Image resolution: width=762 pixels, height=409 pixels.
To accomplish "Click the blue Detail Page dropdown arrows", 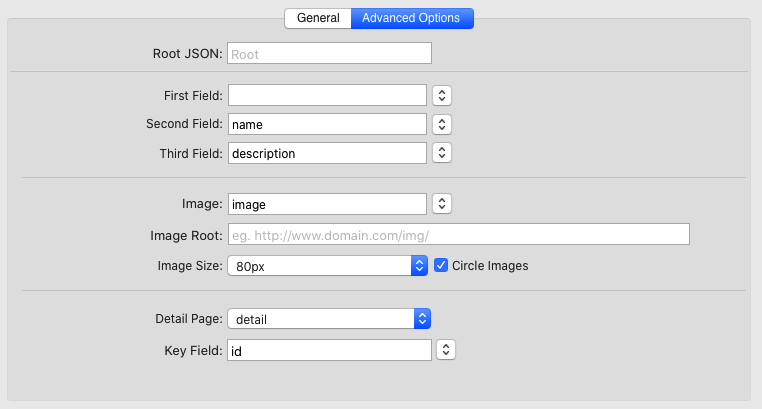I will pyautogui.click(x=422, y=319).
